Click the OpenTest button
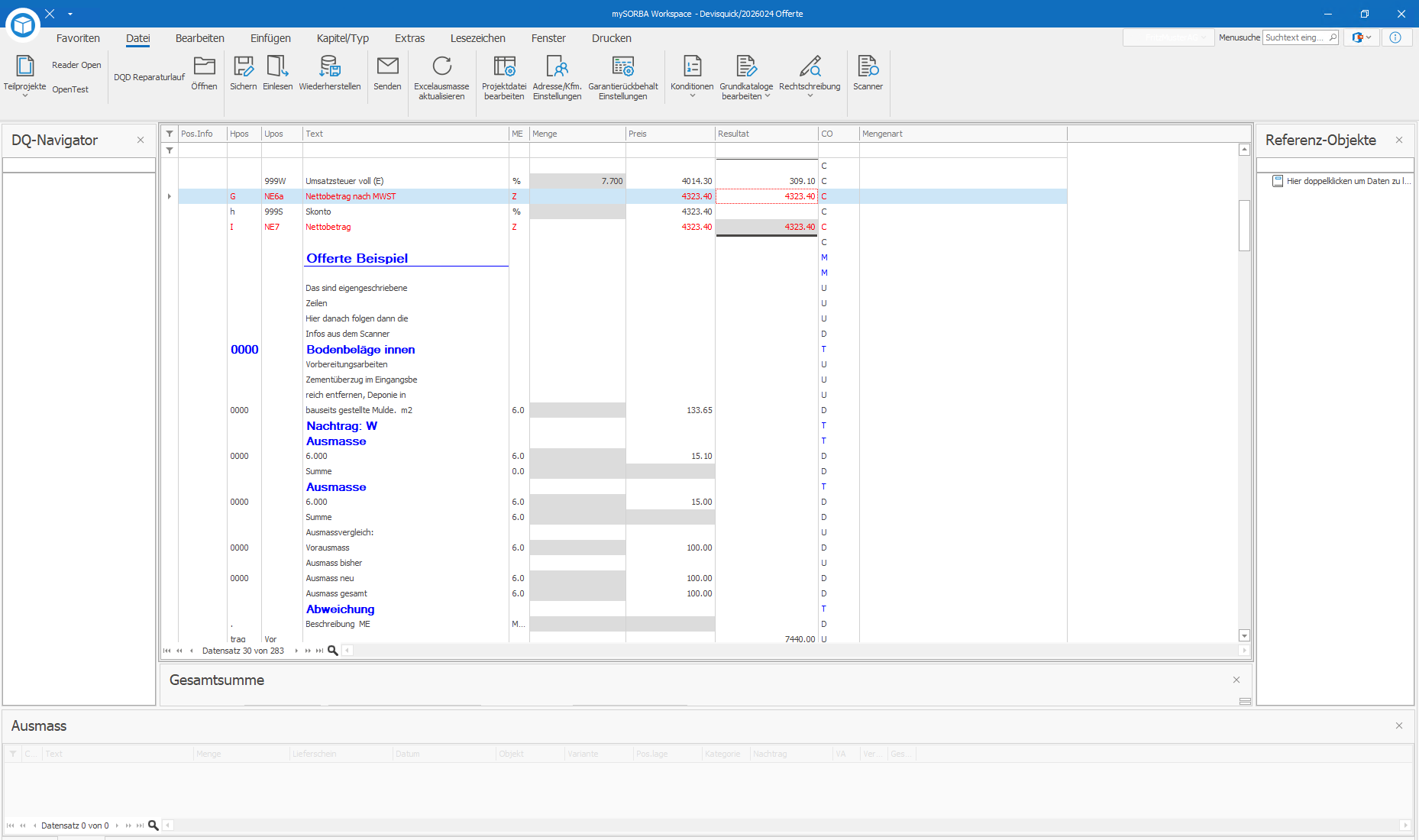The image size is (1419, 840). (70, 89)
